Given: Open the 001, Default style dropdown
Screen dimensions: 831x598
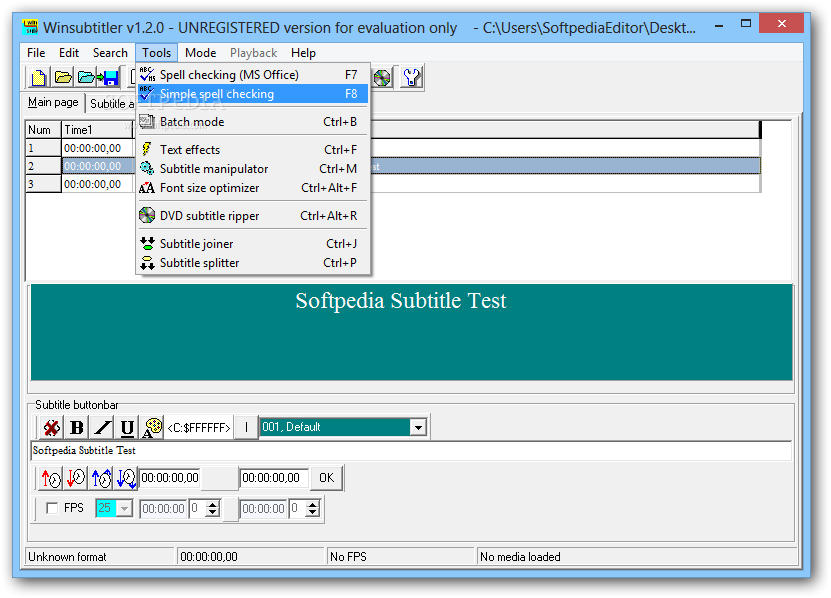Looking at the screenshot, I should [418, 427].
